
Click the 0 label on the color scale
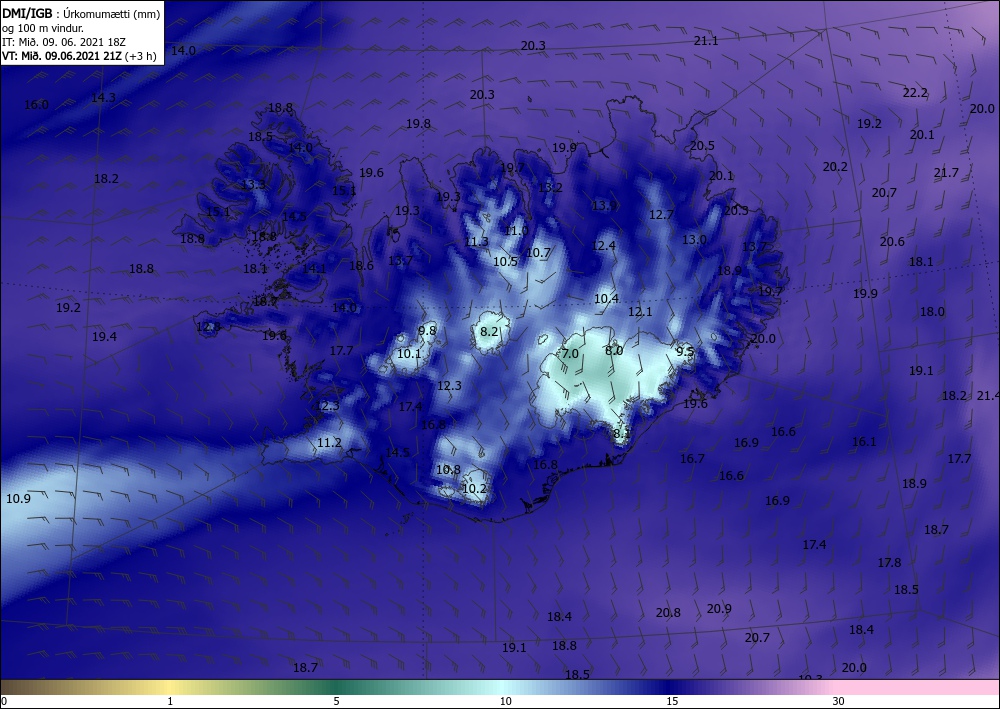tap(4, 701)
